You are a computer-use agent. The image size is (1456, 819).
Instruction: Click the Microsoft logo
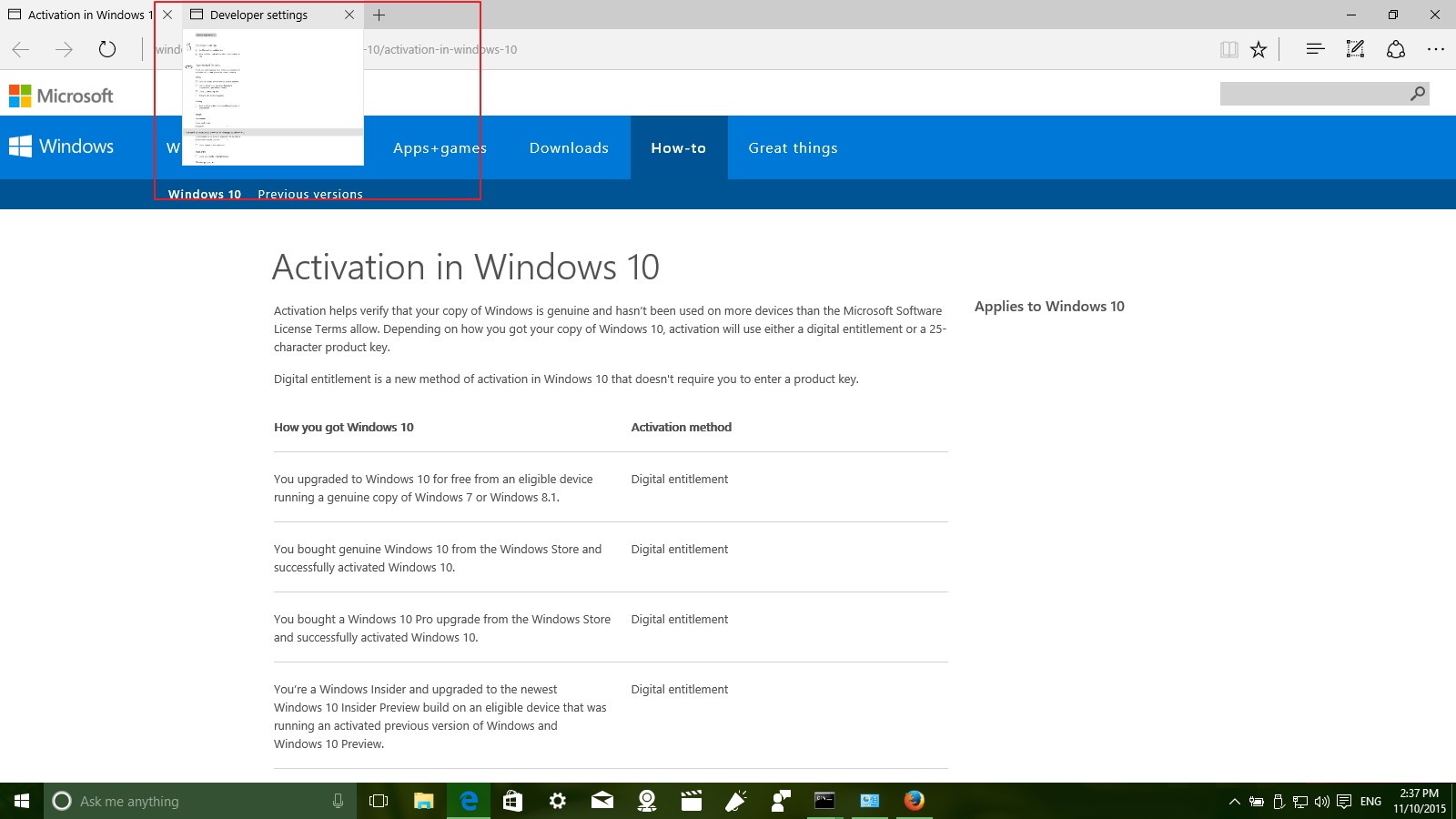pyautogui.click(x=61, y=96)
